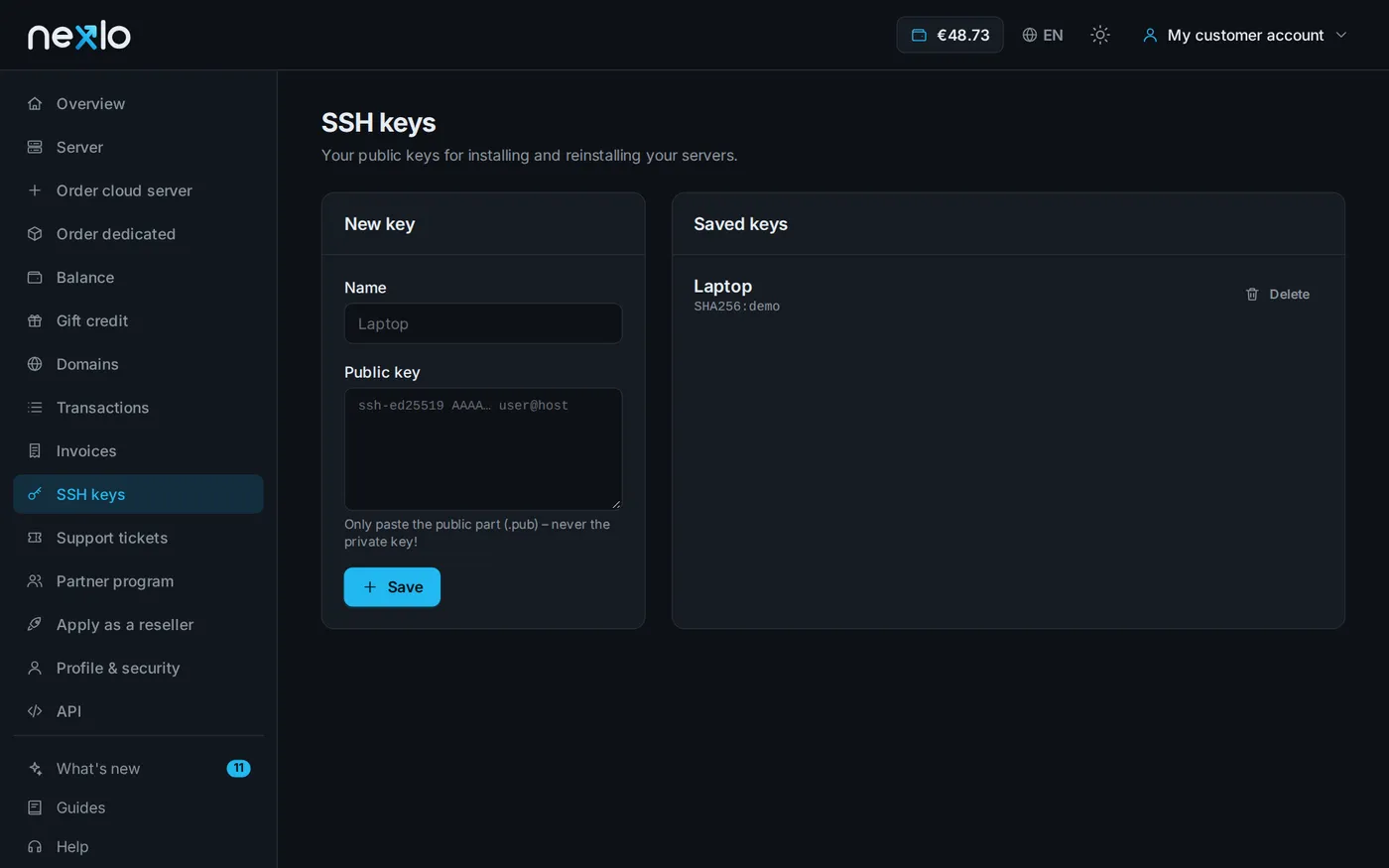Click the gift box icon for Gift credit

pos(35,320)
